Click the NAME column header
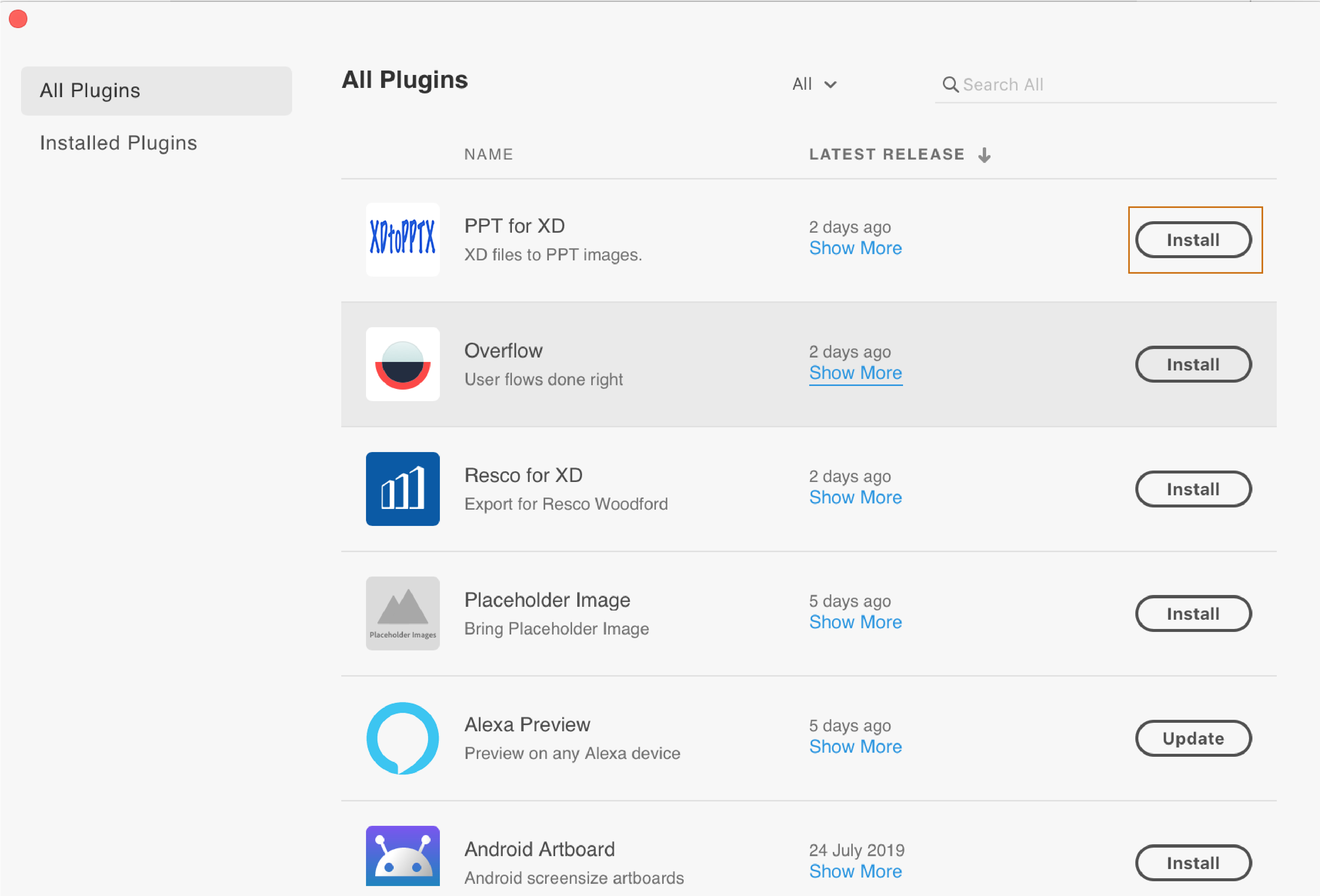Viewport: 1320px width, 896px height. pyautogui.click(x=489, y=154)
